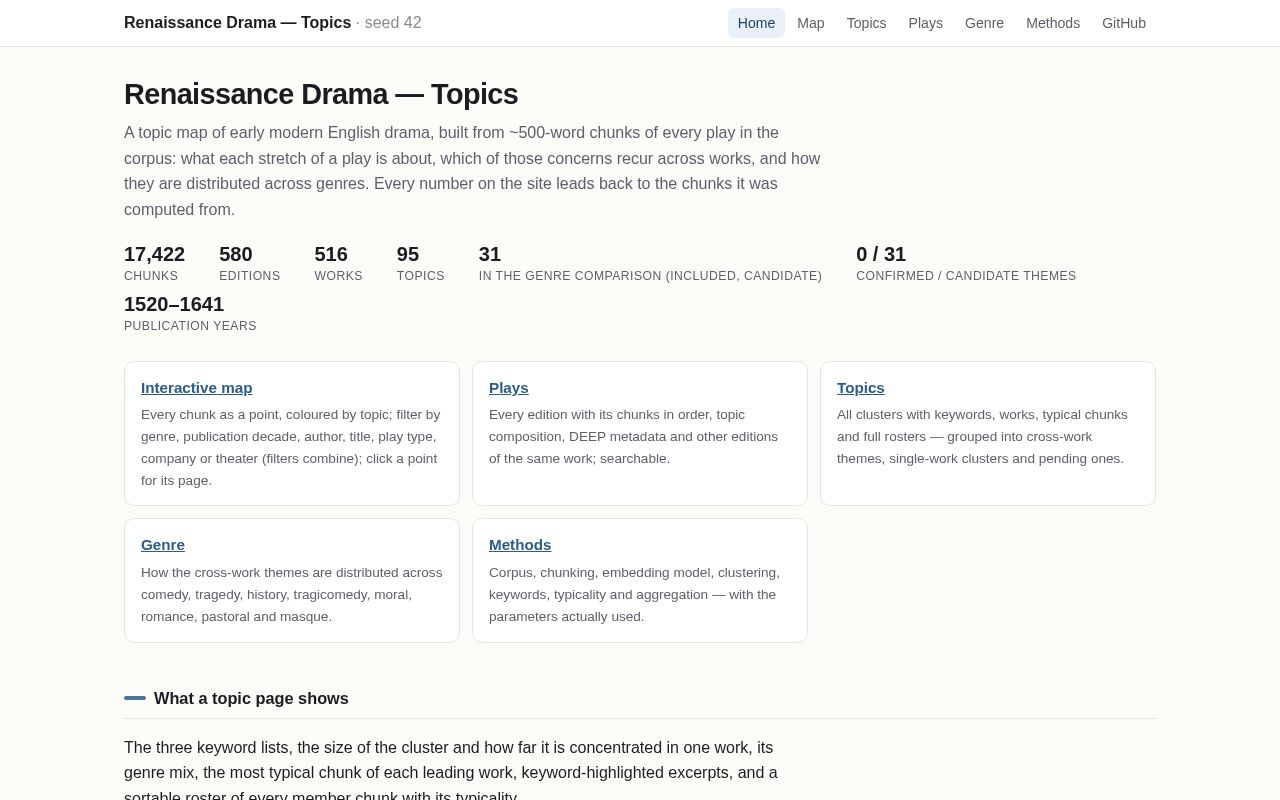Click the 0 / 31 confirmed themes statistic
1280x800 pixels.
point(966,263)
